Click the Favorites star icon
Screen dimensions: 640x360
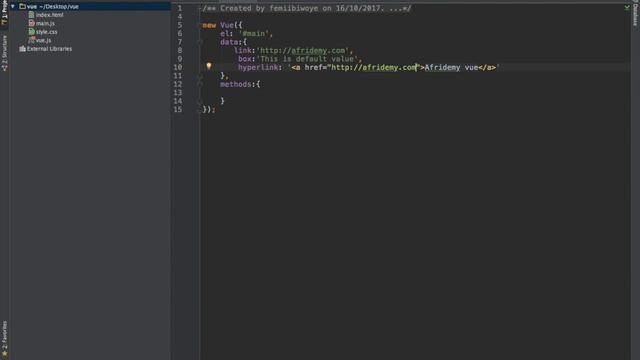point(4,353)
